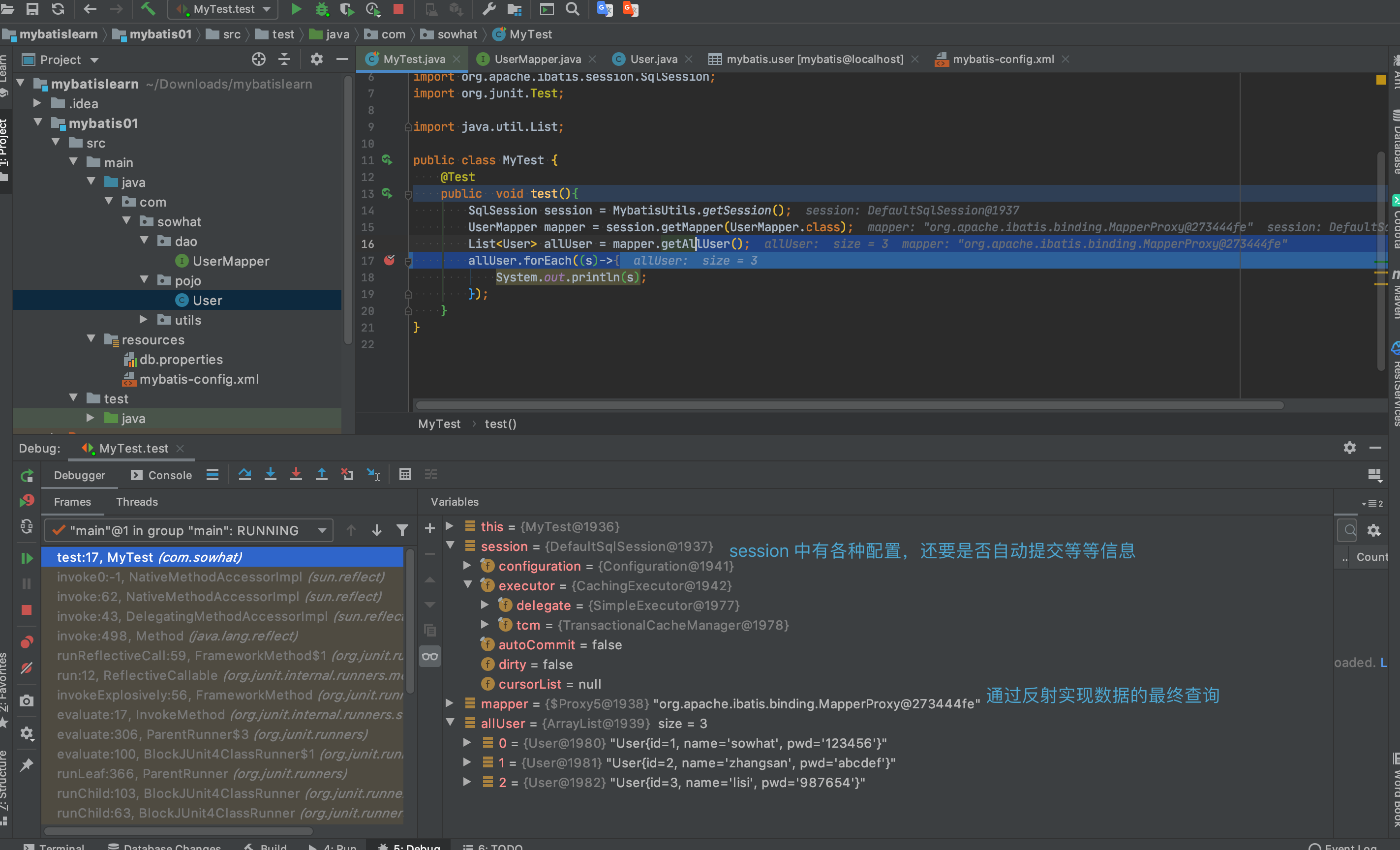The image size is (1400, 850).
Task: Click the Resume Program icon in debug sidebar
Action: point(27,558)
